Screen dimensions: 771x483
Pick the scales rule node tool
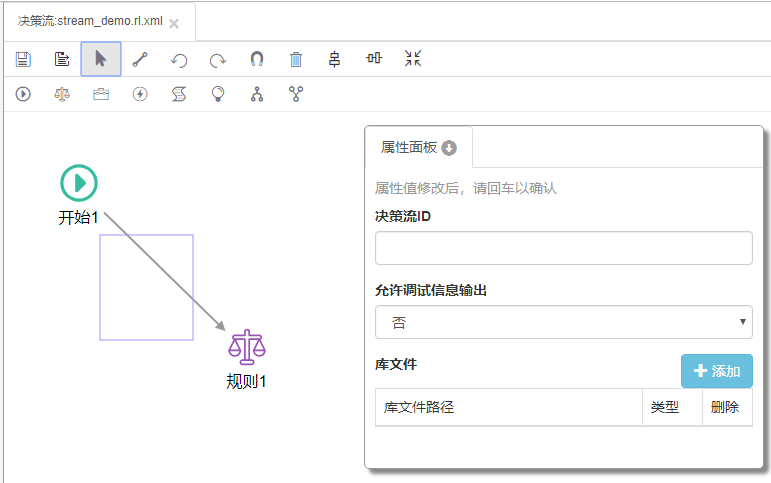62,94
